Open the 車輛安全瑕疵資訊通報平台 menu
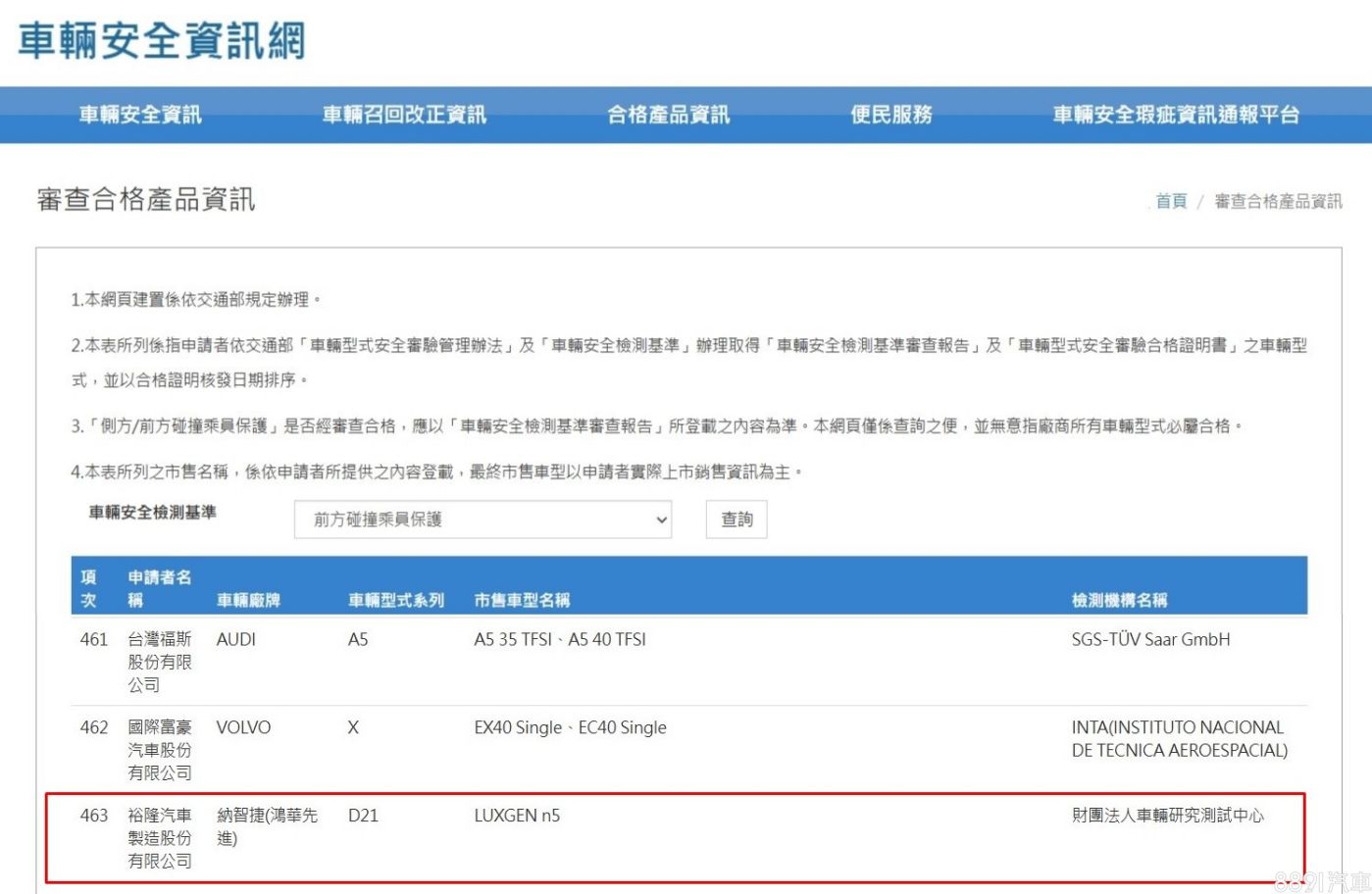Viewport: 1372px width, 894px height. click(x=1176, y=115)
